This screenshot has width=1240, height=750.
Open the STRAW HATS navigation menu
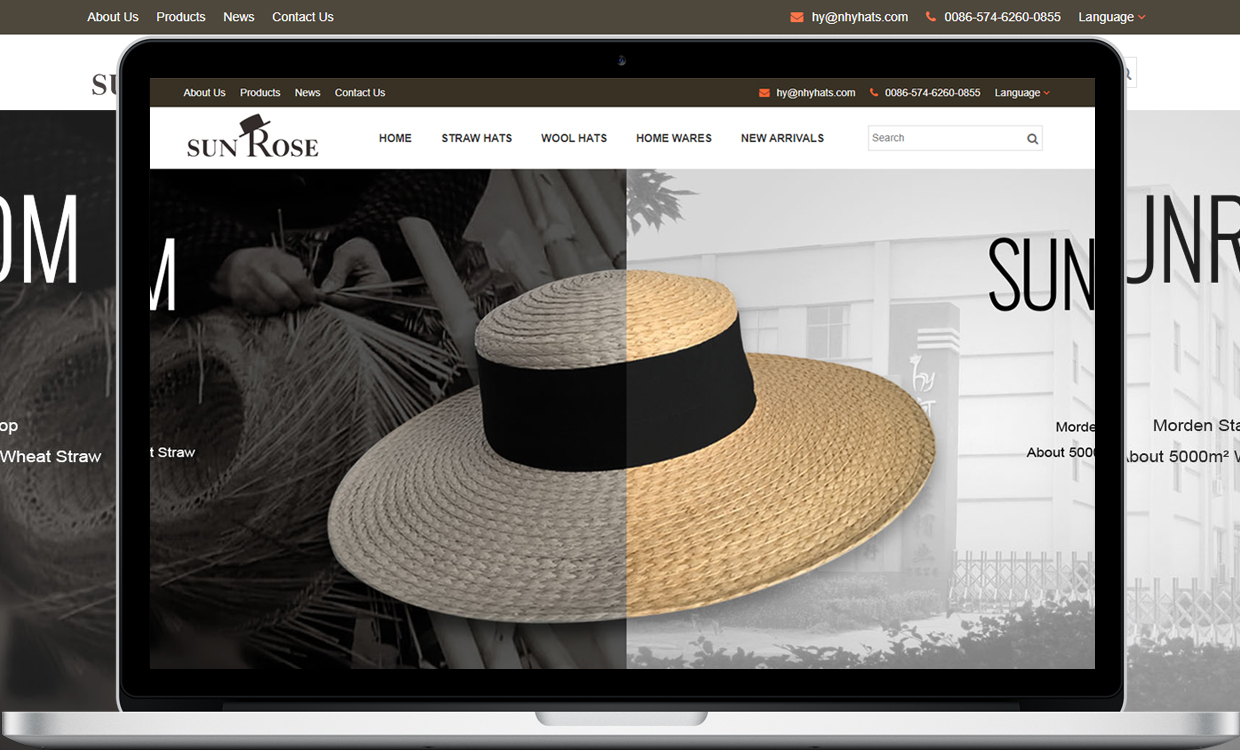click(476, 138)
